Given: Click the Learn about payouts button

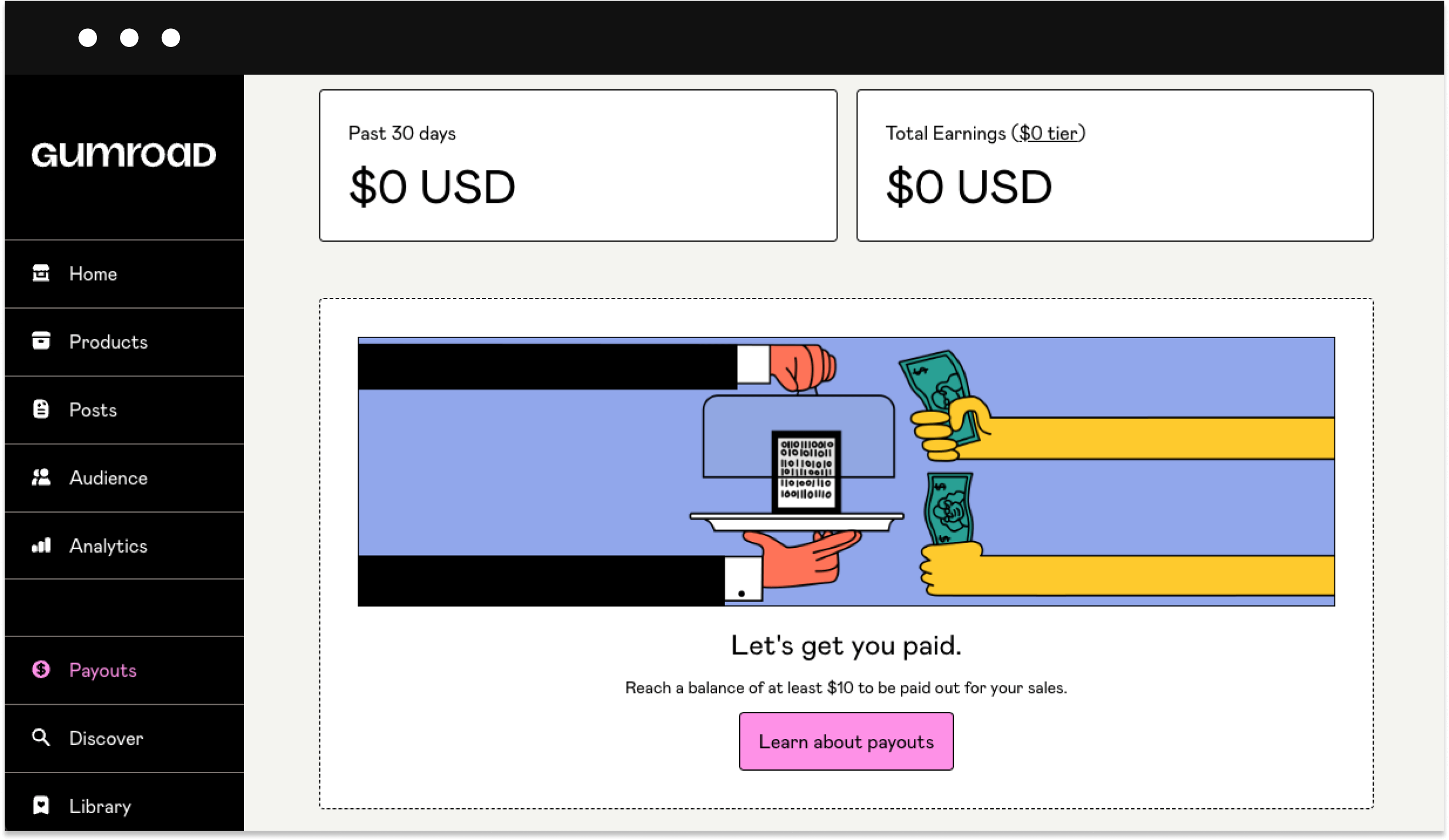Looking at the screenshot, I should pos(846,742).
